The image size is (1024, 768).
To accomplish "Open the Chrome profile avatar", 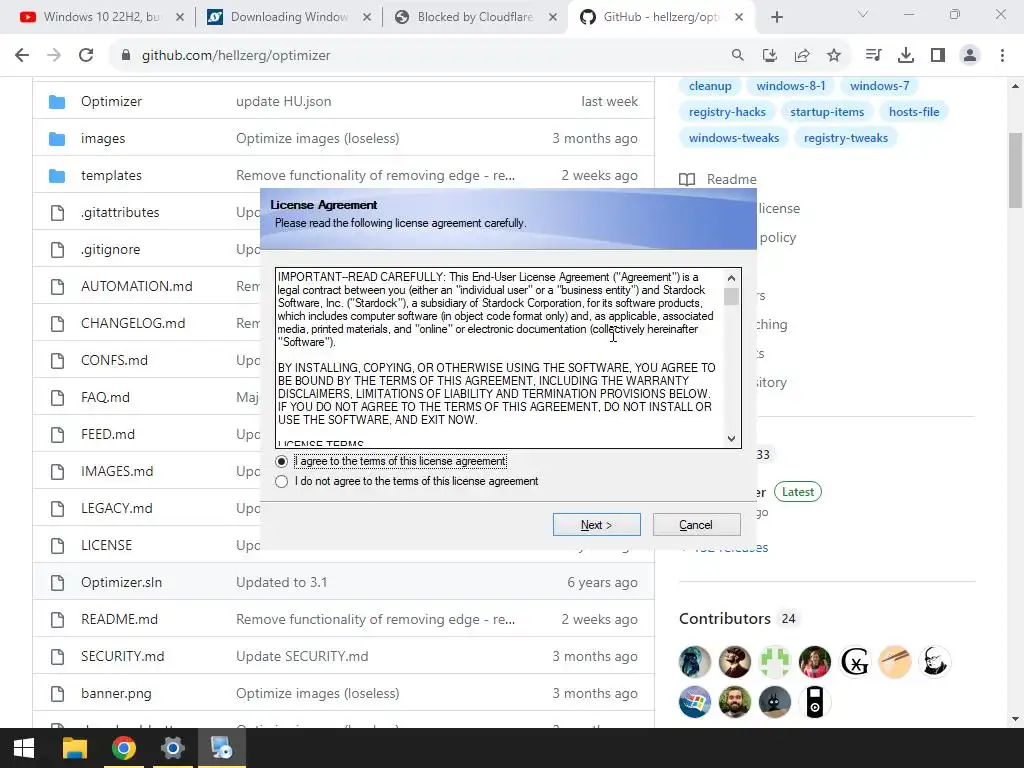I will point(970,56).
